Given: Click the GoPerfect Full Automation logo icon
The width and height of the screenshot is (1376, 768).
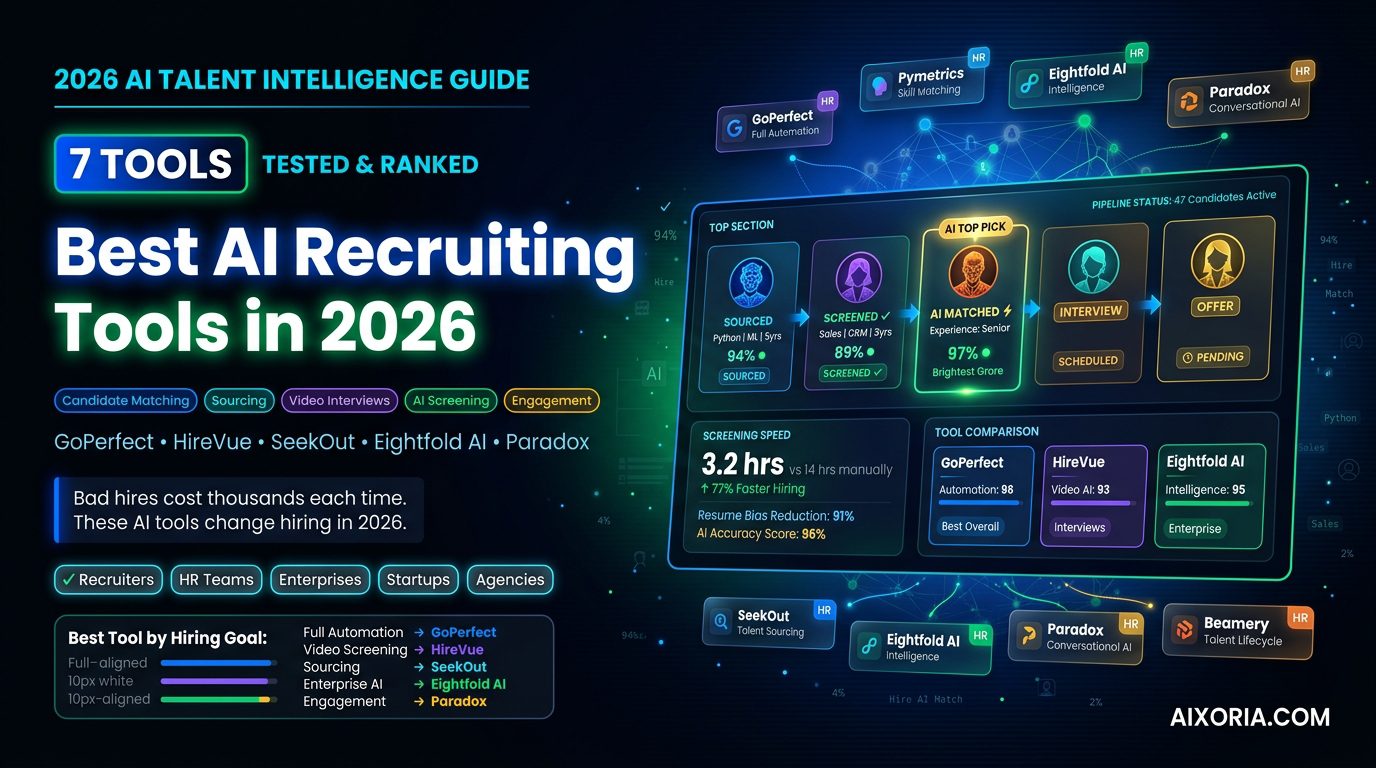Looking at the screenshot, I should pyautogui.click(x=735, y=127).
